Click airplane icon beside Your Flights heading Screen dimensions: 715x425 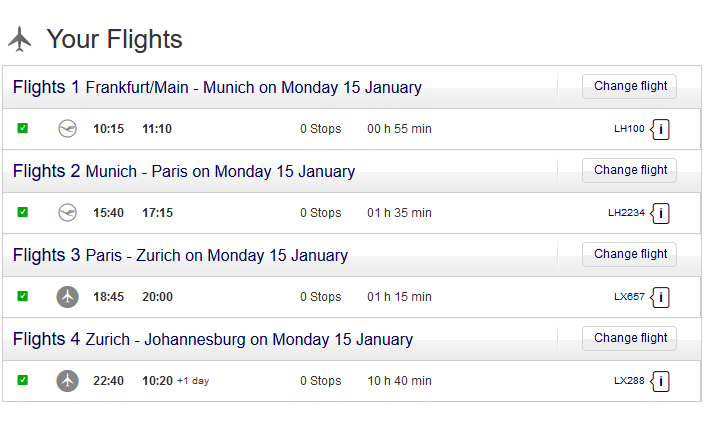pos(20,40)
